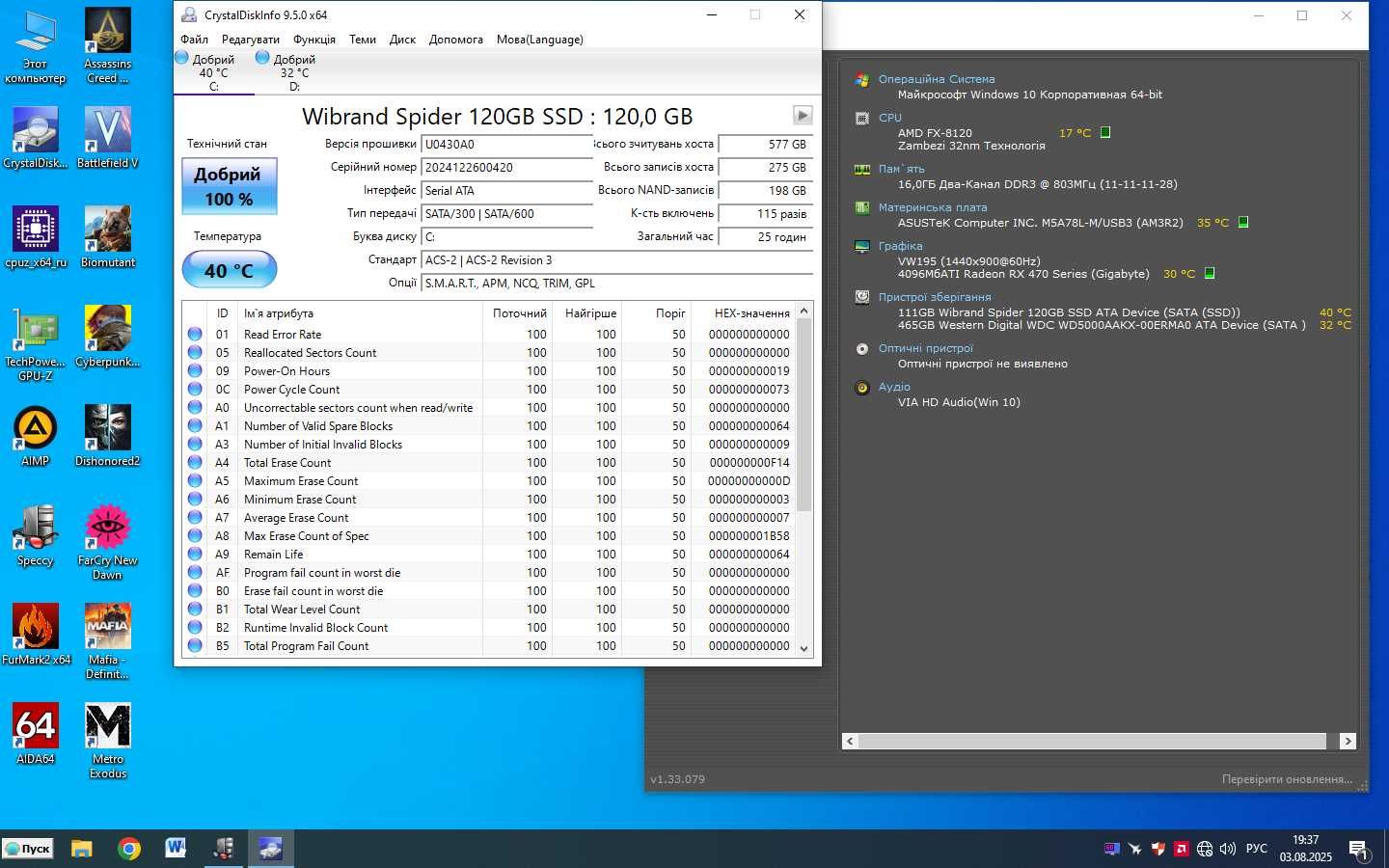The width and height of the screenshot is (1389, 868).
Task: Select the Assassins Creed desktop shortcut
Action: pos(107,46)
